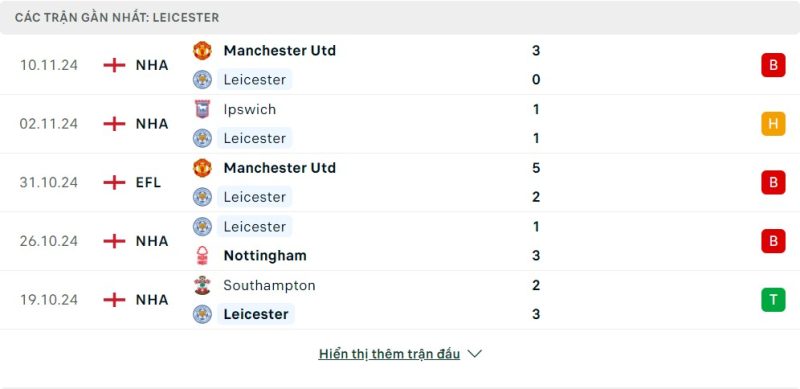The width and height of the screenshot is (800, 389).
Task: Open Manchester Utd team in EFL match
Action: click(x=280, y=168)
